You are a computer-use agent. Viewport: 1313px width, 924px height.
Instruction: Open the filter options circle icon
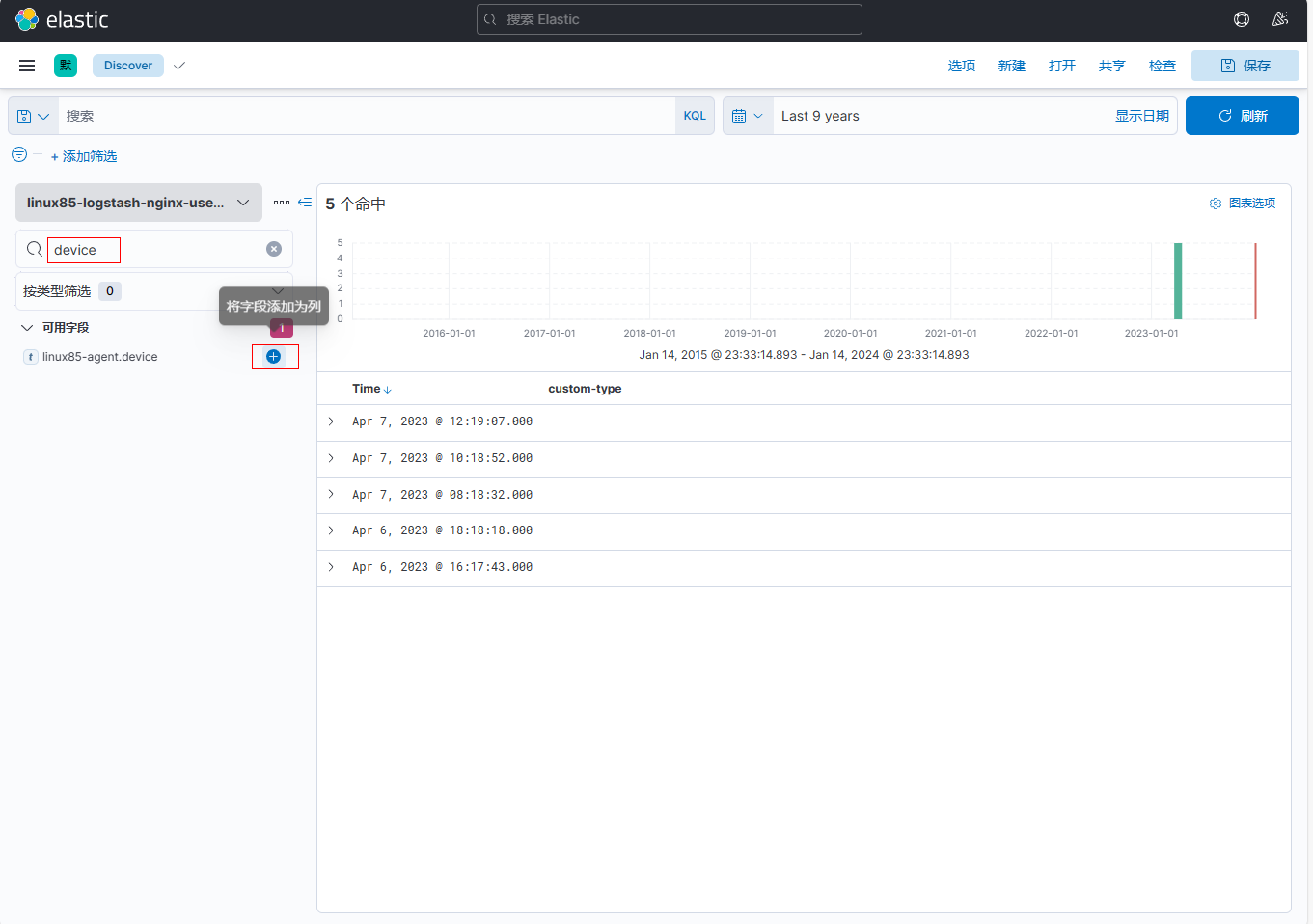(19, 154)
